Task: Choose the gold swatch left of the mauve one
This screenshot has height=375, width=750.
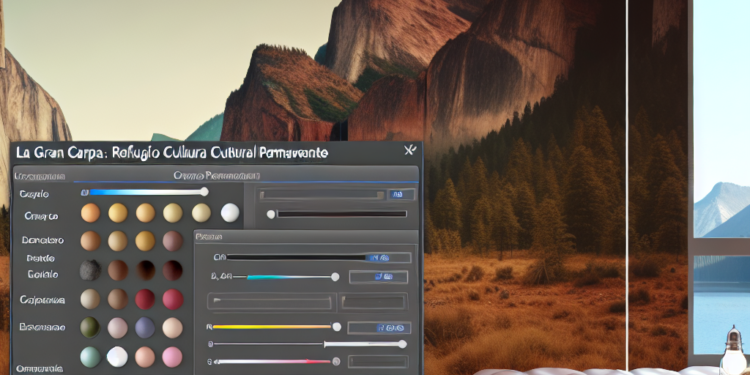Action: pyautogui.click(x=145, y=241)
